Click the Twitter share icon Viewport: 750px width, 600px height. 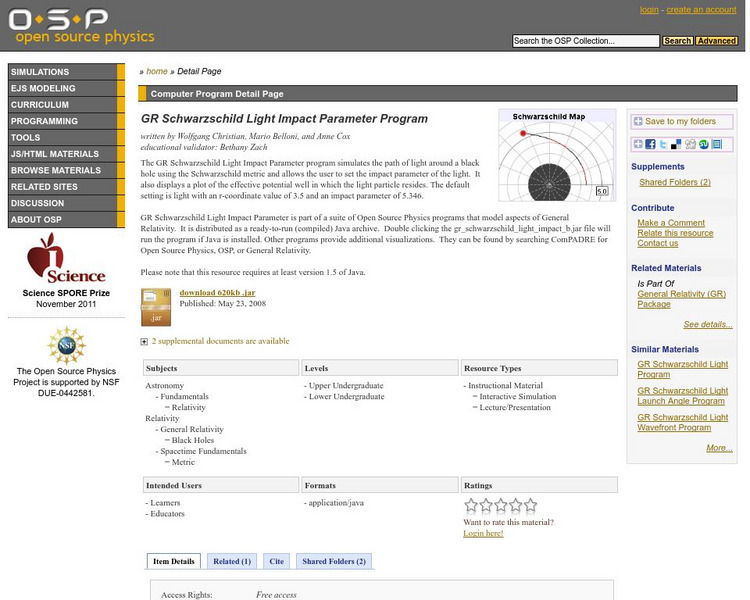(x=664, y=144)
